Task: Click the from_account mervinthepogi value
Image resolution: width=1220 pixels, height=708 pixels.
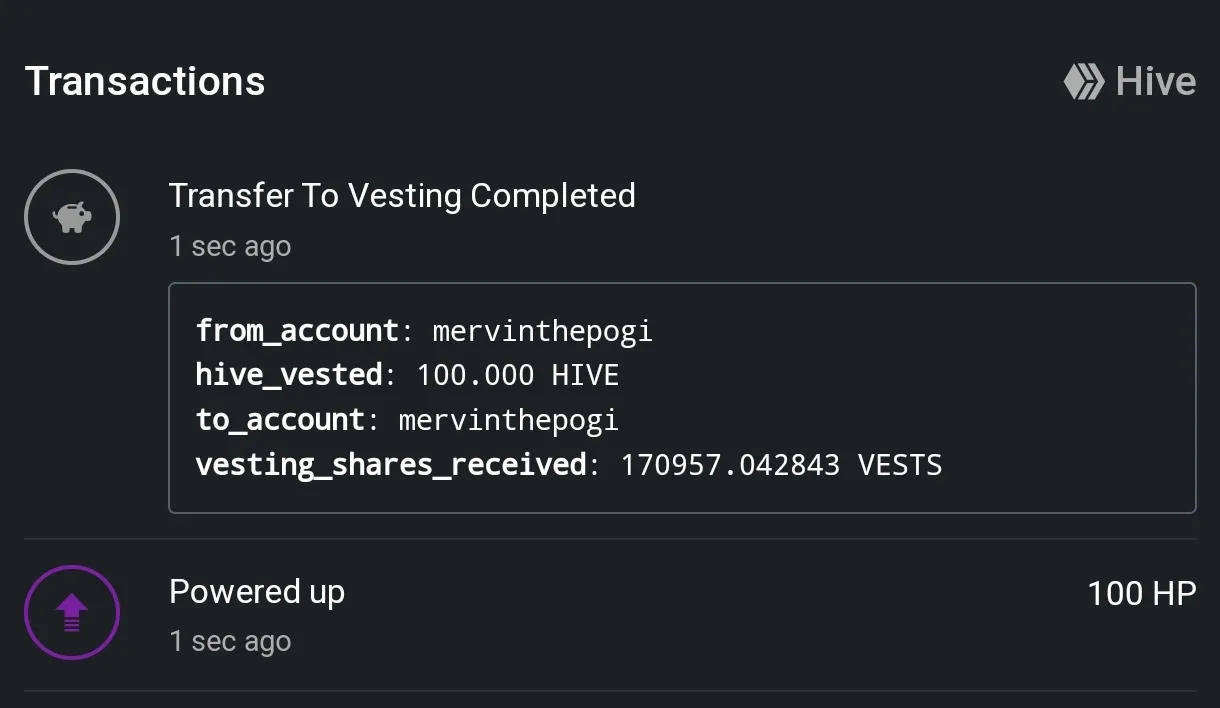Action: point(543,330)
